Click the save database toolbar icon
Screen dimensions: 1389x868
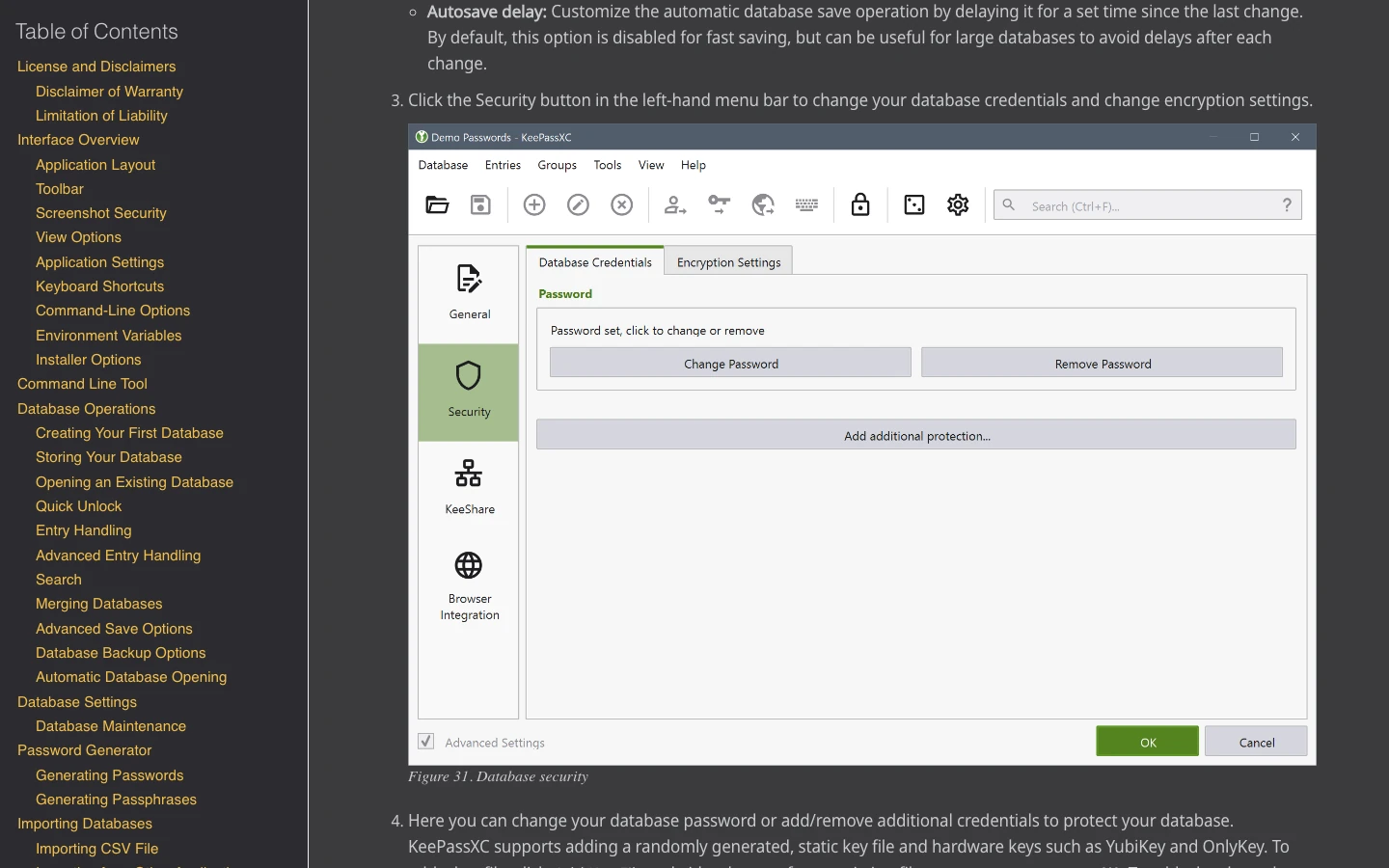pos(480,204)
